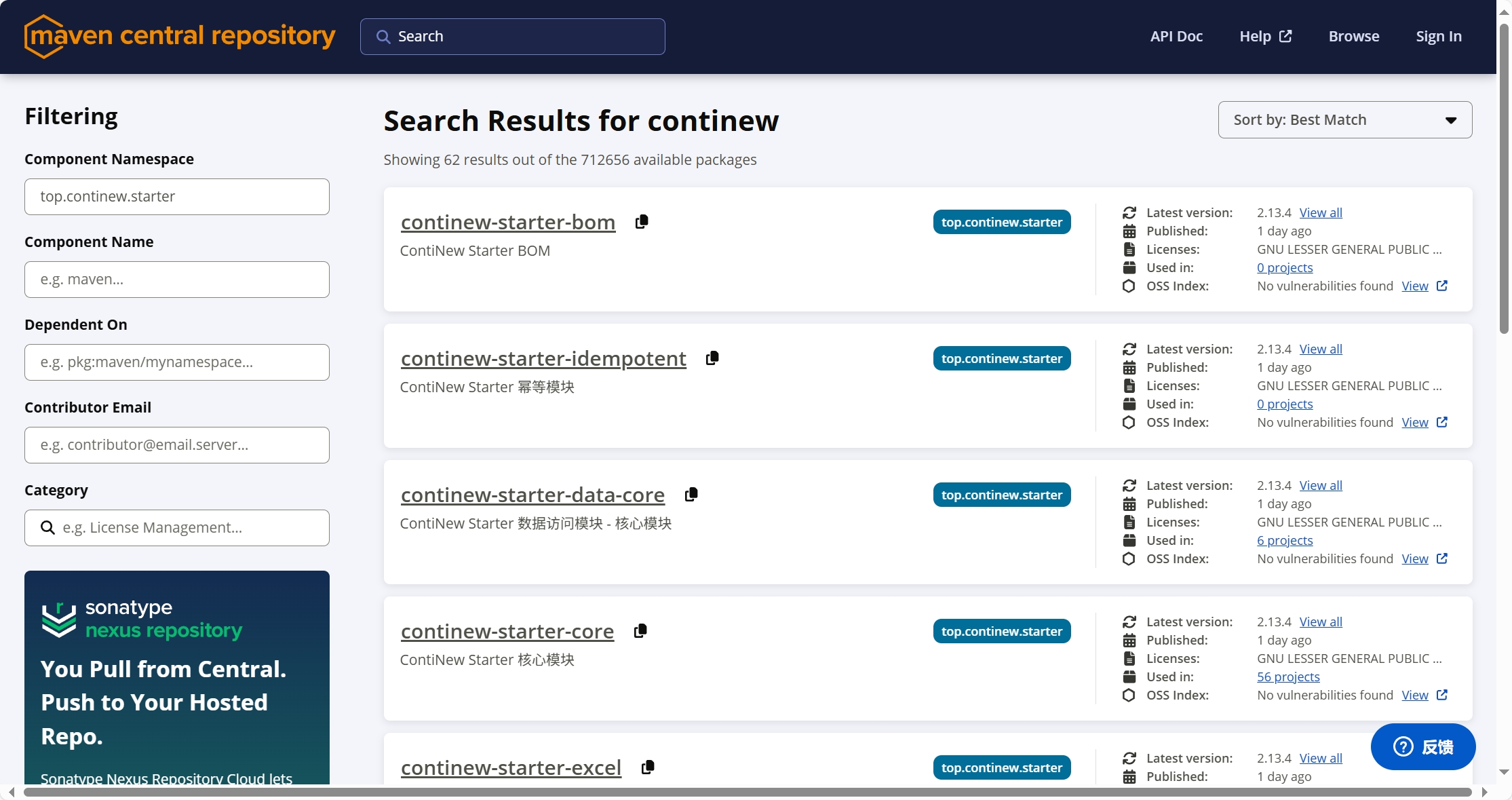
Task: Click the Maven Central Repository logo
Action: 180,36
